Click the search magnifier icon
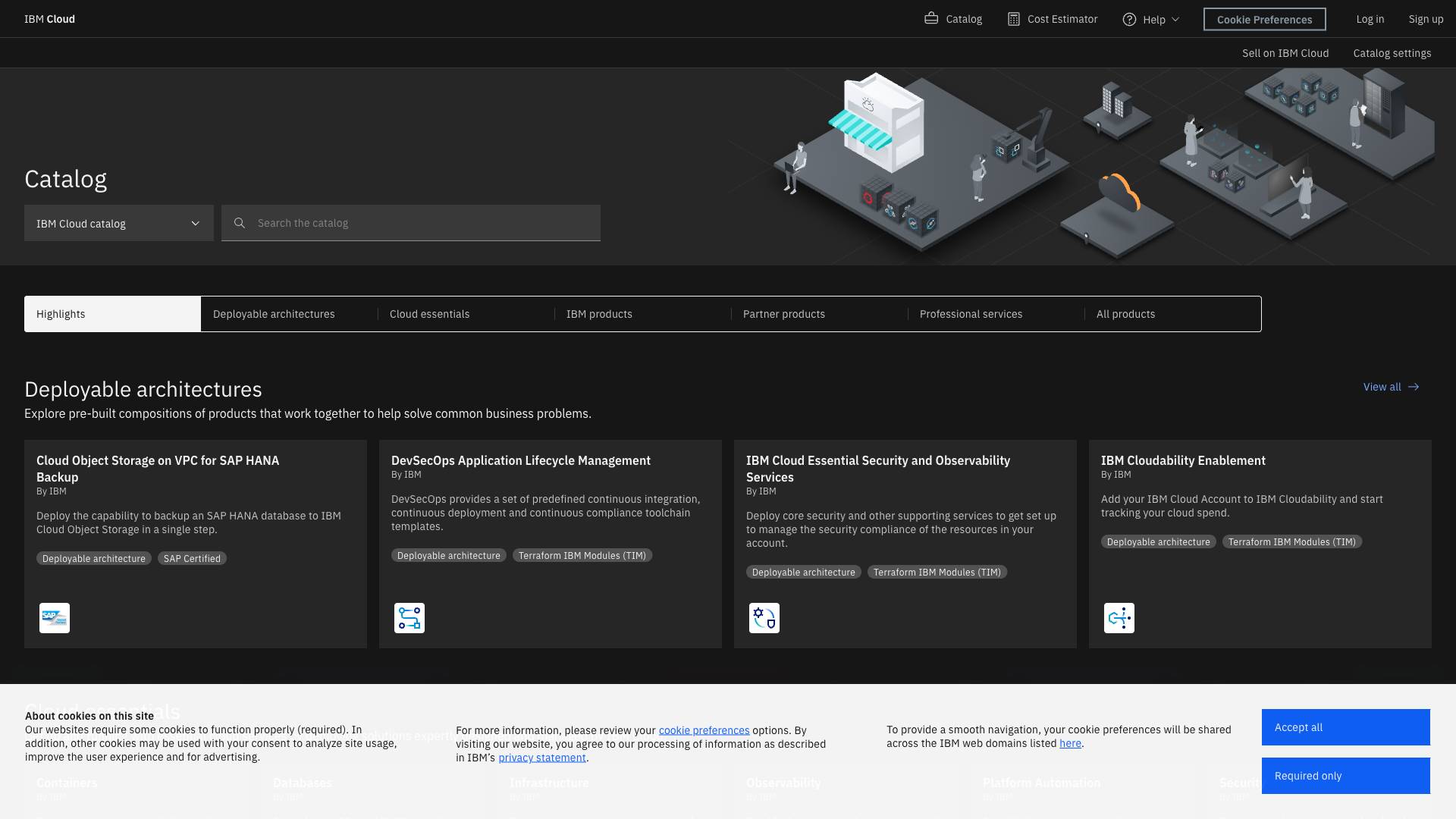 [x=240, y=223]
